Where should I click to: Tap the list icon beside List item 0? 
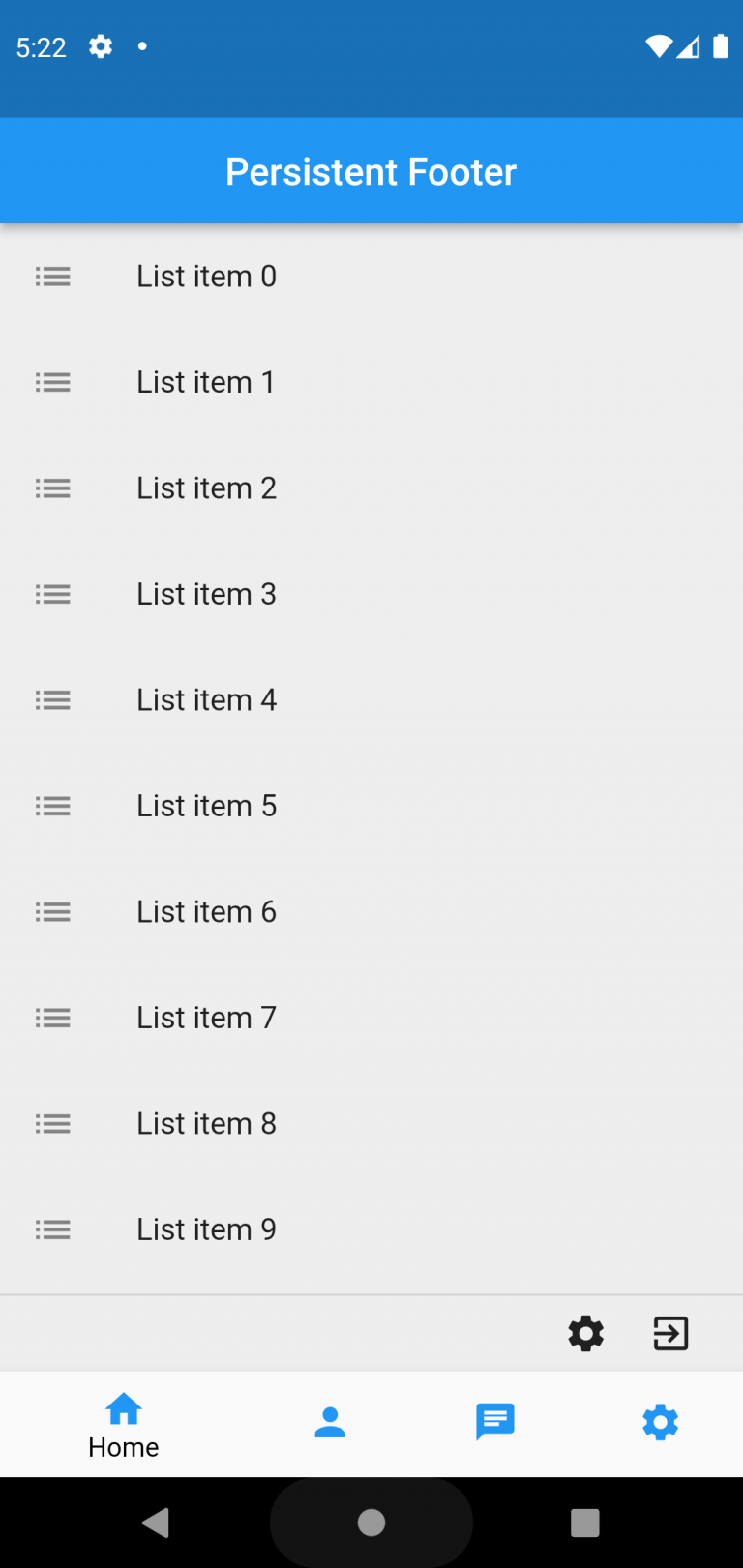pyautogui.click(x=53, y=277)
